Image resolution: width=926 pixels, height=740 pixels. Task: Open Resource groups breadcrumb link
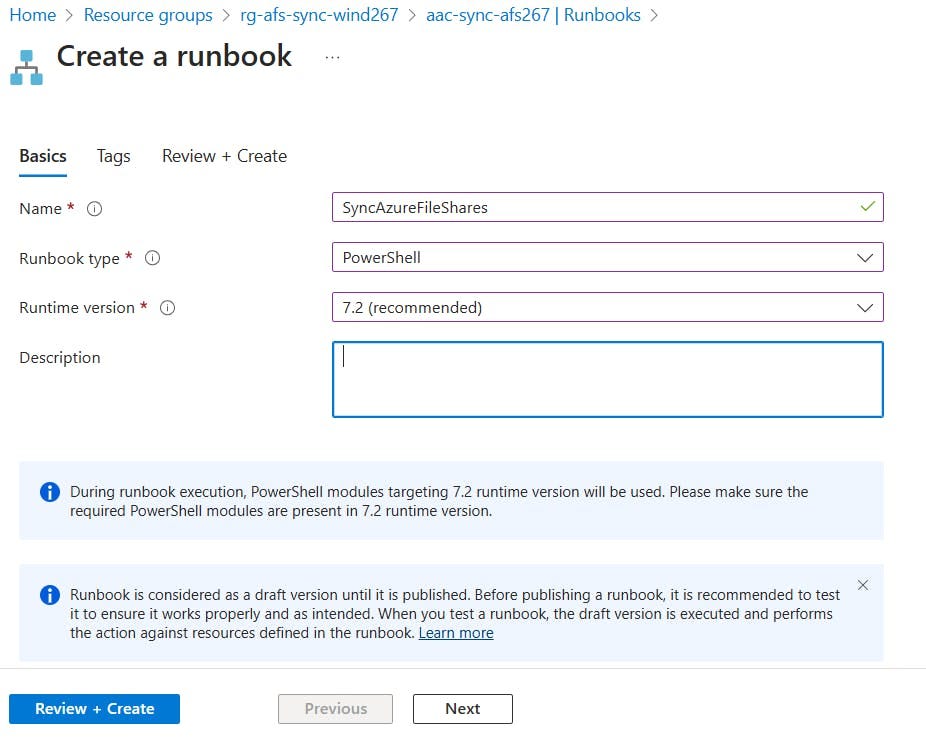pos(148,15)
